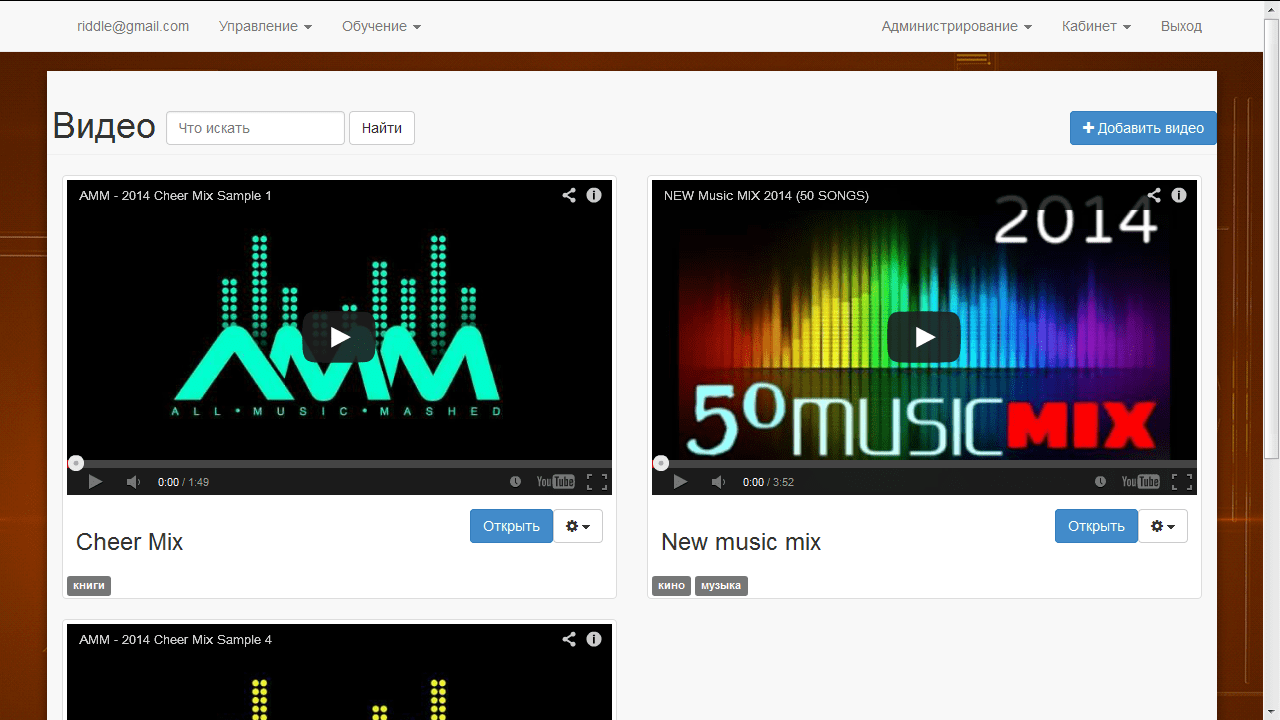Click small play control in Cheer Mix Sample 1 player bar
The width and height of the screenshot is (1280, 720).
(x=95, y=482)
